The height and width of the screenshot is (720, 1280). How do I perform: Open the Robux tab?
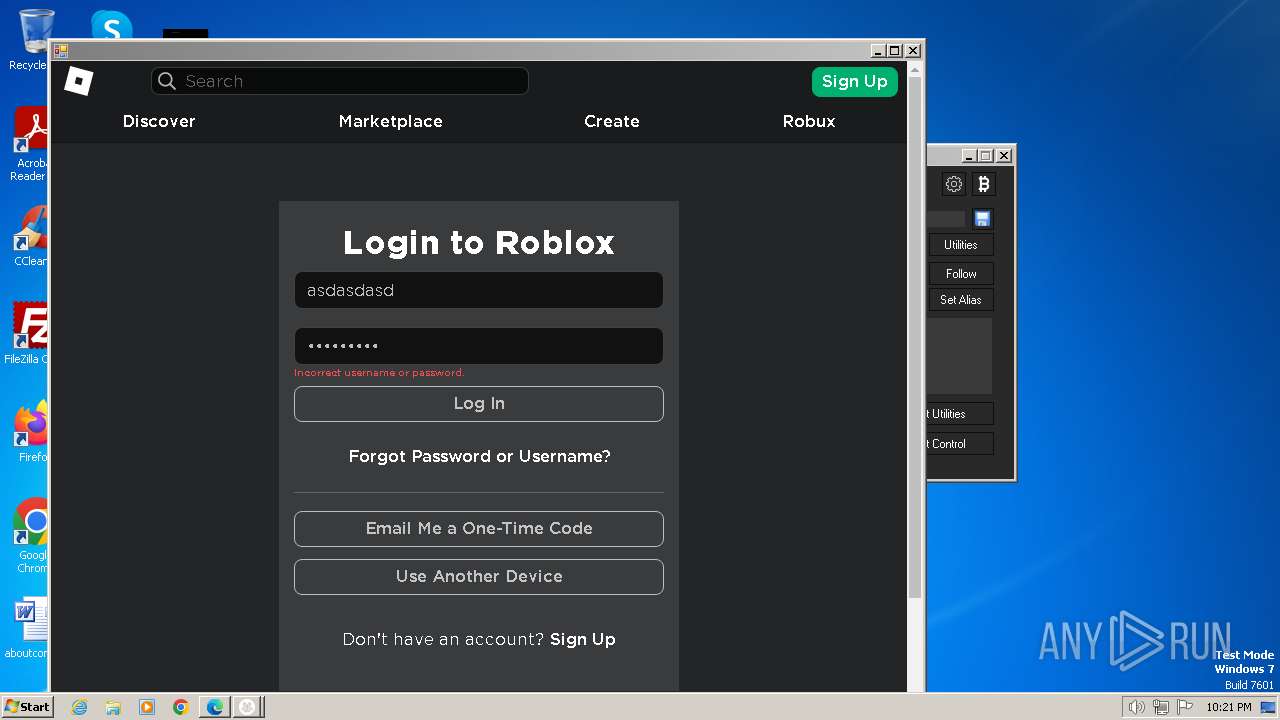coord(809,121)
